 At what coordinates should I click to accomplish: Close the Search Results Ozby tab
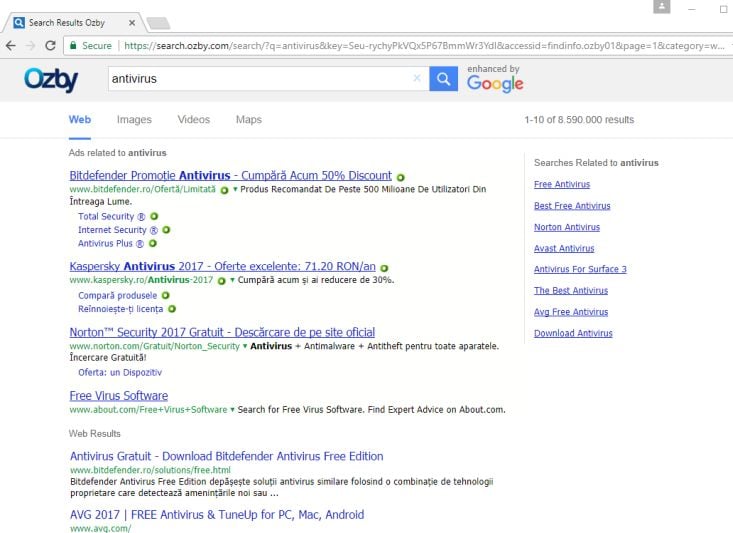coord(132,22)
